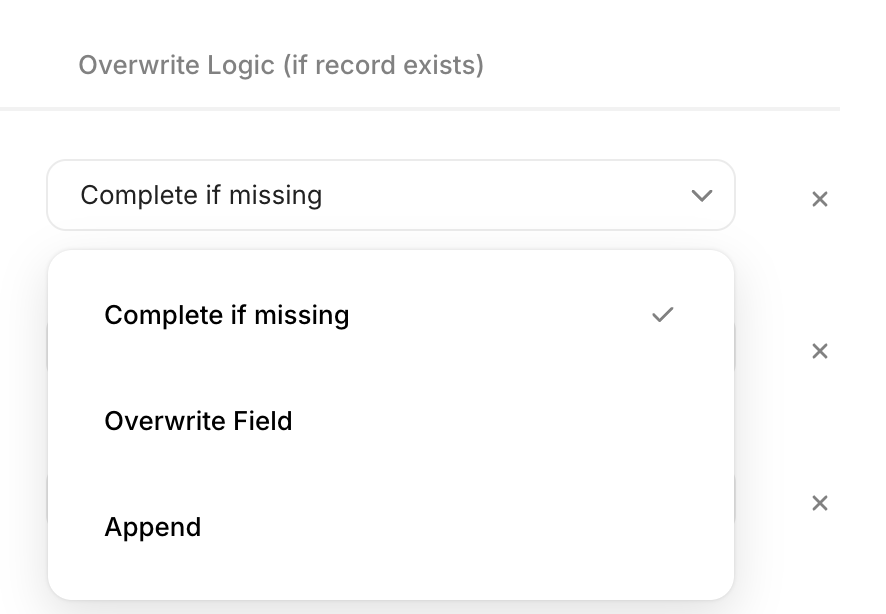Choose Append from the dropdown list
886x614 pixels.
[x=153, y=527]
